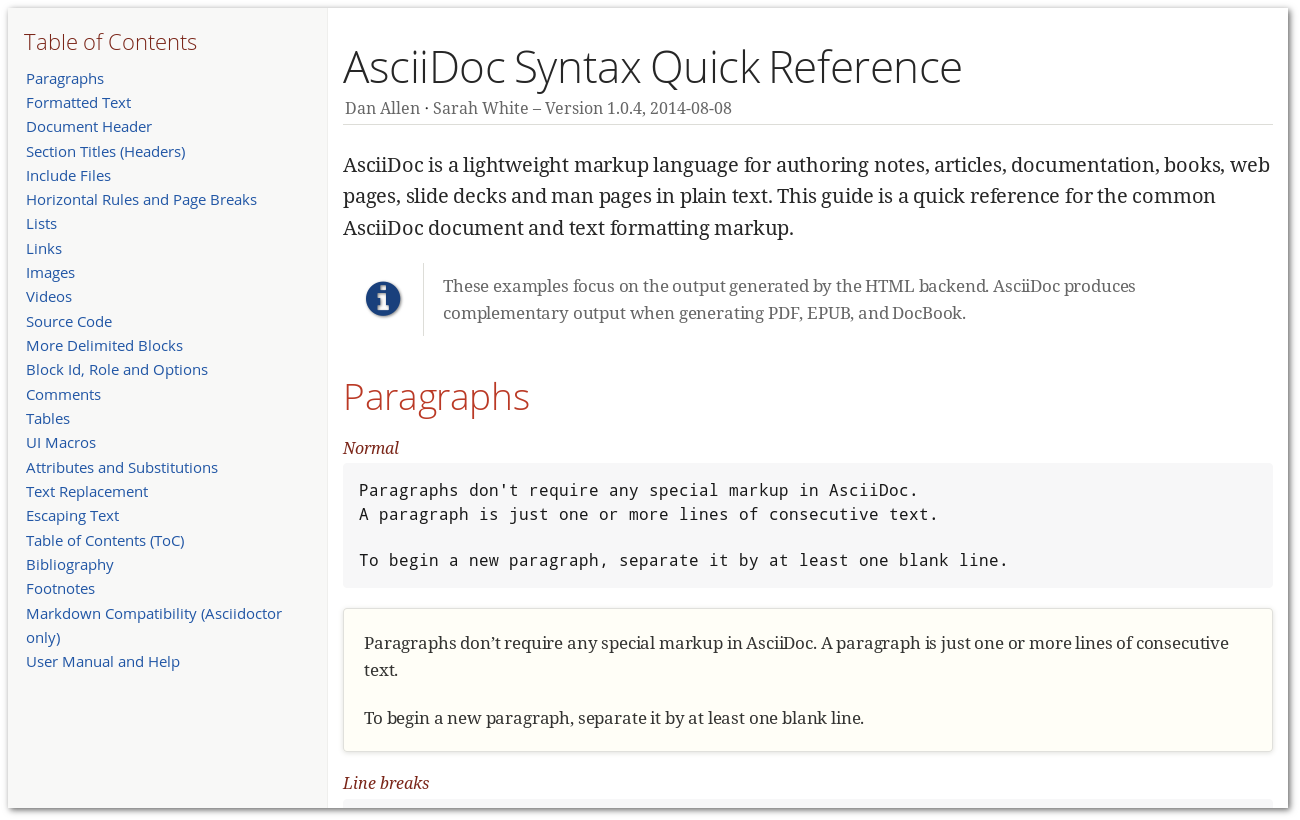Click the intro paragraph about lightweight markup

pyautogui.click(x=807, y=196)
